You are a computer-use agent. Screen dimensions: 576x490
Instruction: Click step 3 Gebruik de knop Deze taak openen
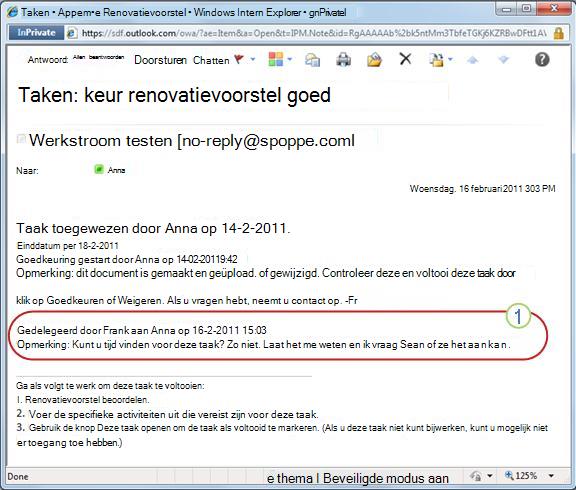(282, 435)
